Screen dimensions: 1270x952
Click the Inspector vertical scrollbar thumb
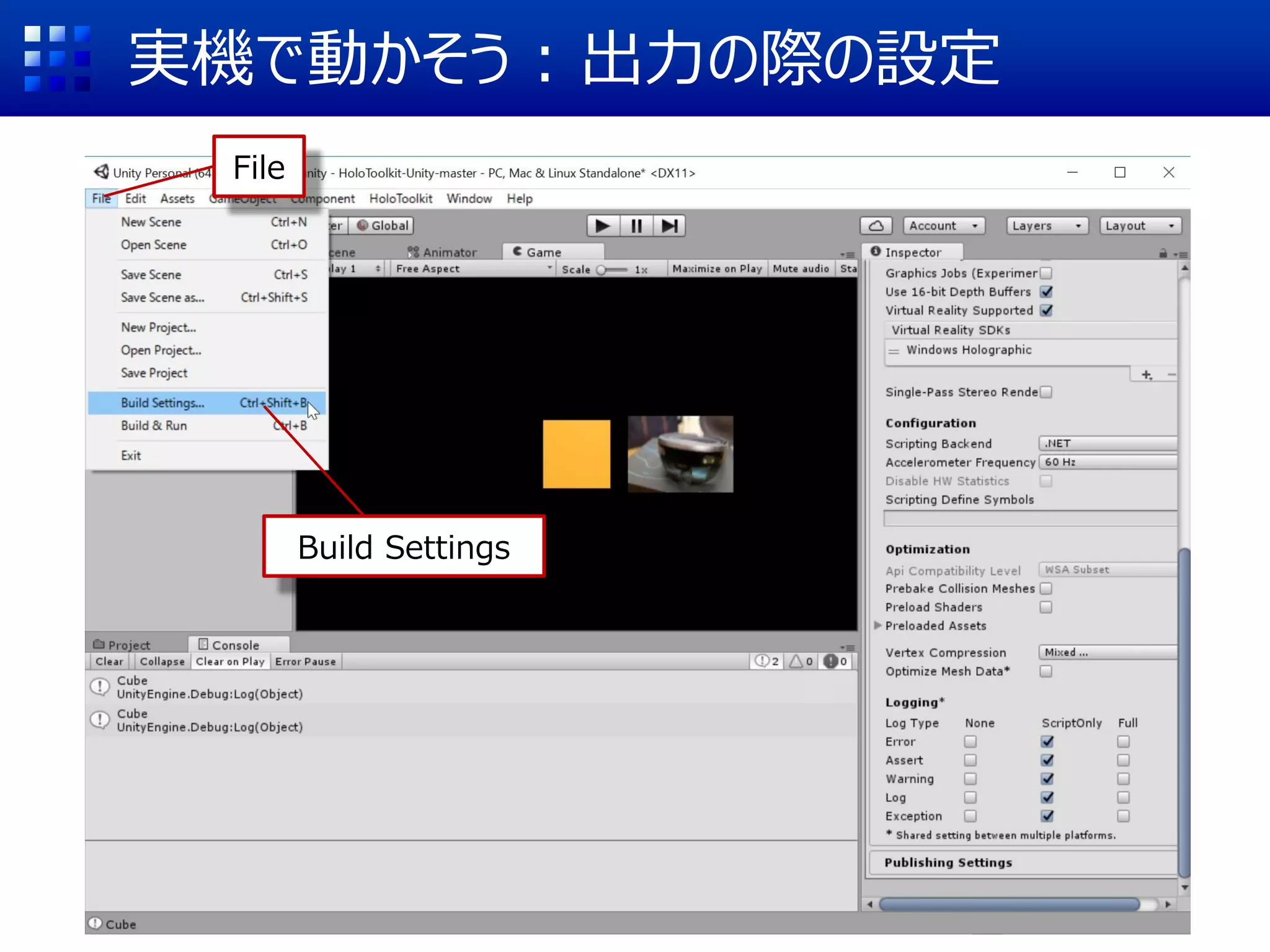(x=1184, y=712)
